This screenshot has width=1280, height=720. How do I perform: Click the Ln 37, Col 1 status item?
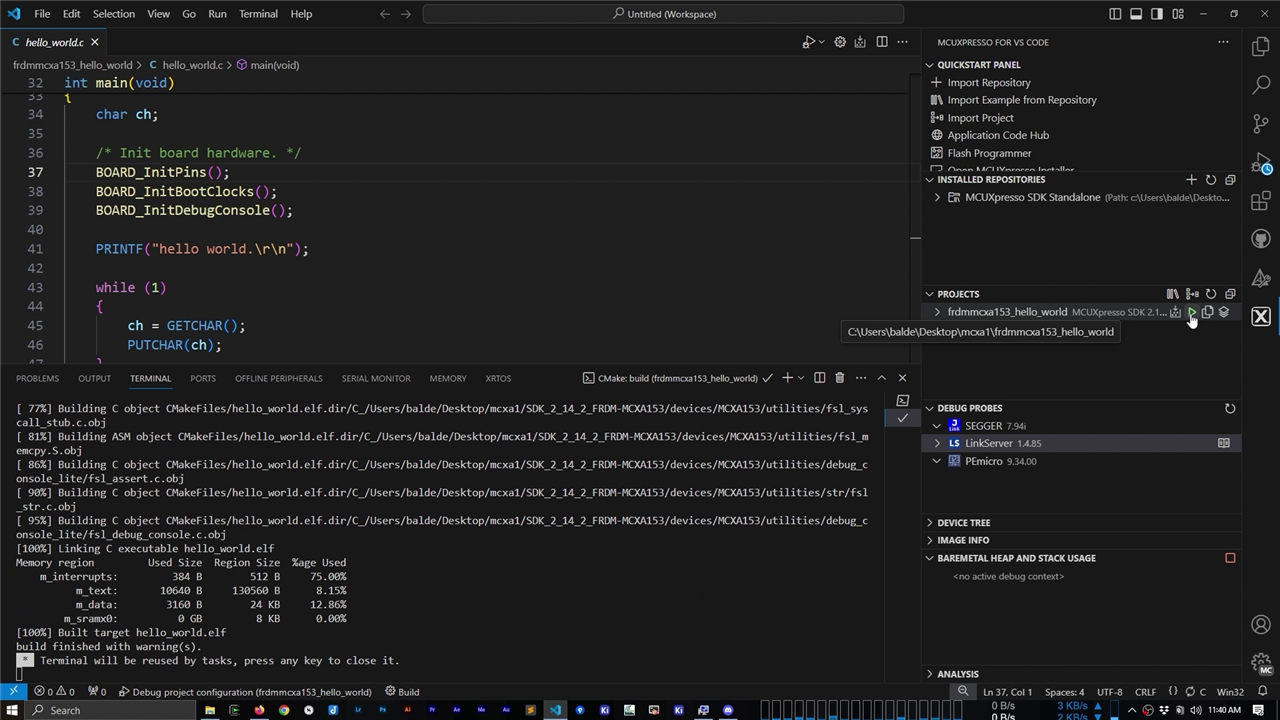(x=1007, y=692)
